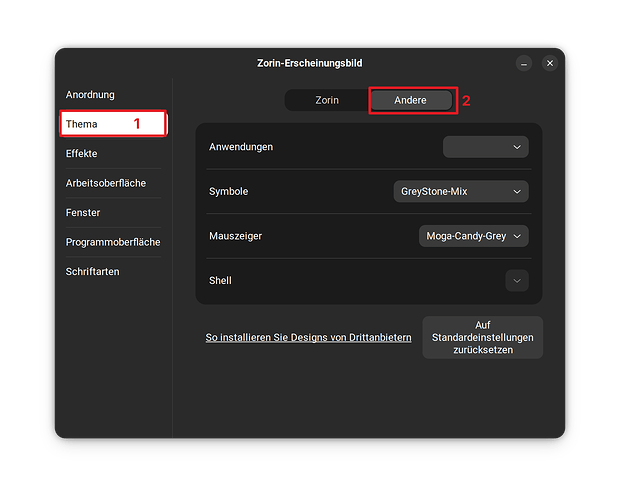Click the Symbole label
The width and height of the screenshot is (620, 500).
point(229,191)
